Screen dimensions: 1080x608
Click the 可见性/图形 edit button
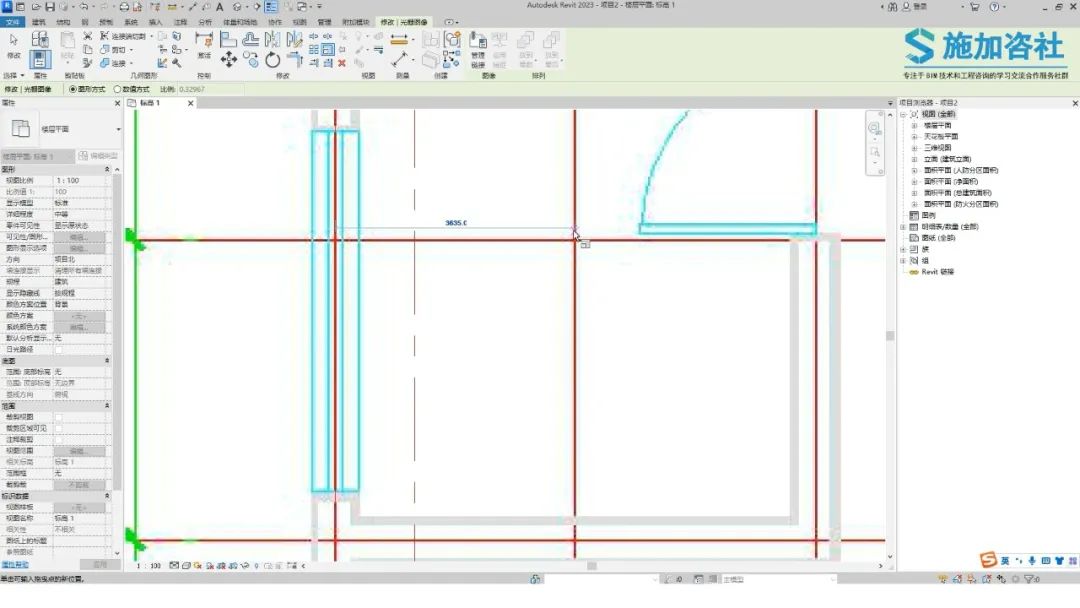tap(79, 237)
